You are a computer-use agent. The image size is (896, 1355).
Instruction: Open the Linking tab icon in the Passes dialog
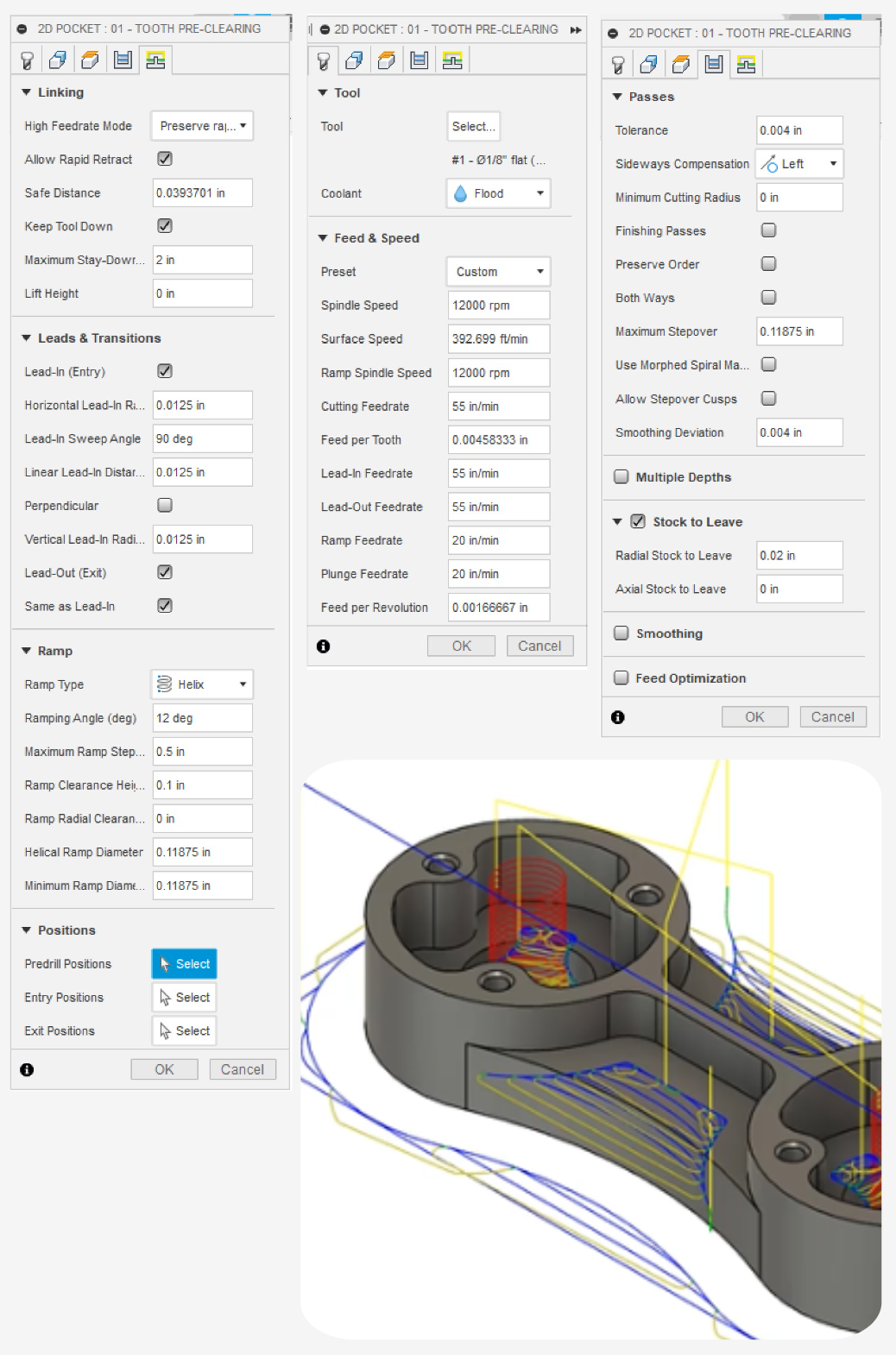click(746, 65)
